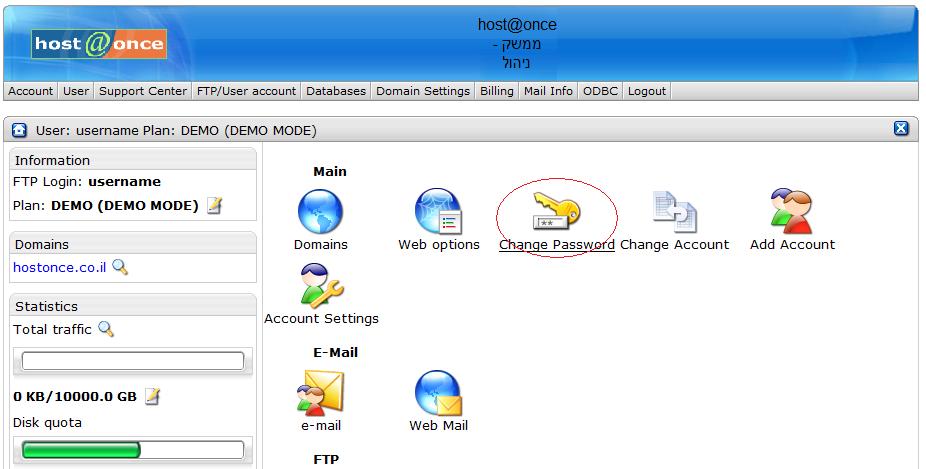Screen dimensions: 926x469
Task: Open the Domains globe icon
Action: click(320, 212)
